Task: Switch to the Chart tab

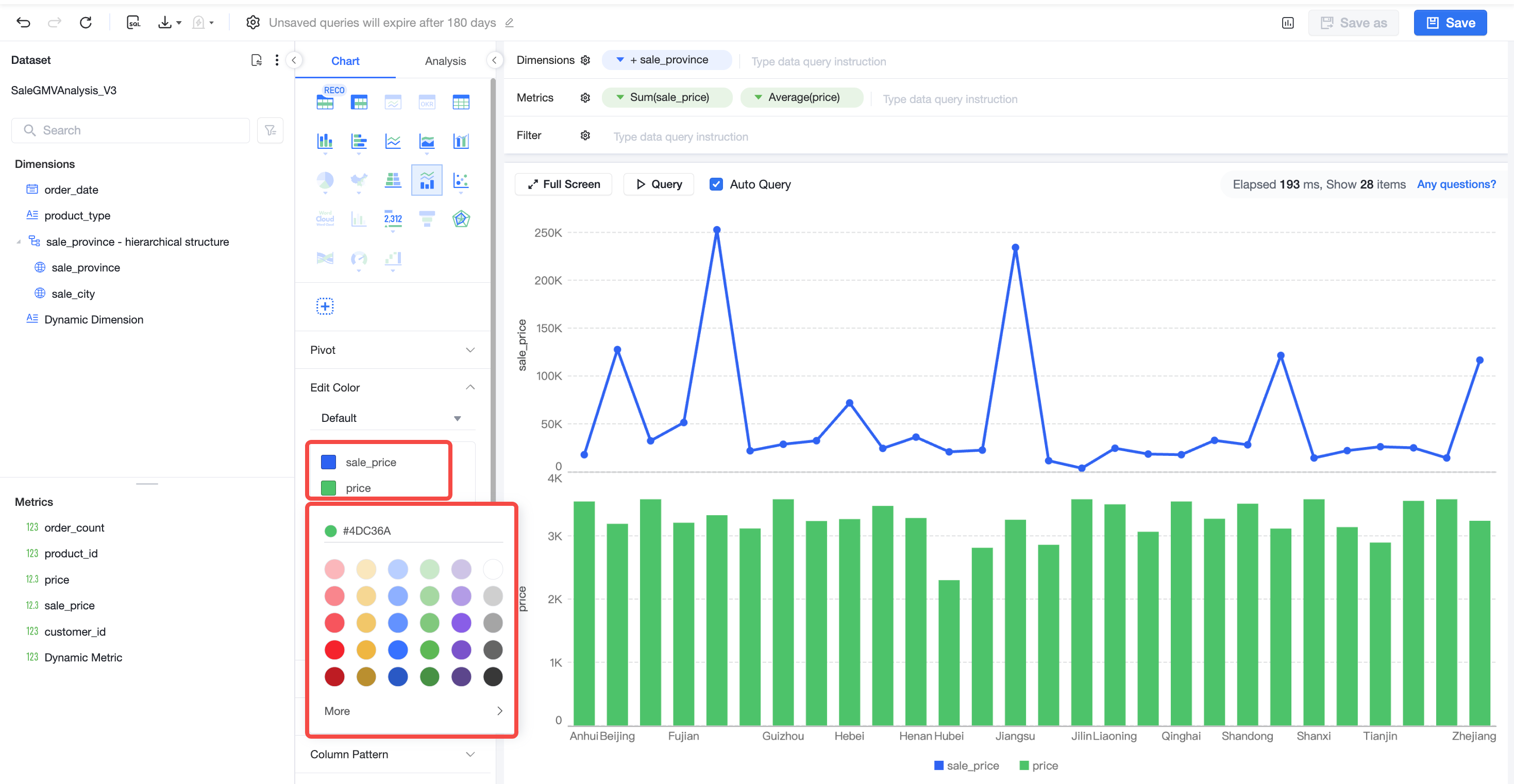Action: (345, 61)
